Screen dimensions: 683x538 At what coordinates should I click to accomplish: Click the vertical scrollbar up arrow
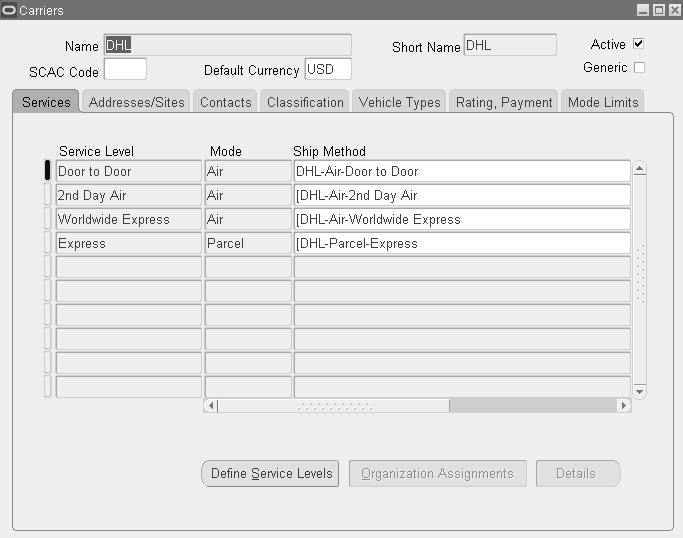[x=639, y=168]
